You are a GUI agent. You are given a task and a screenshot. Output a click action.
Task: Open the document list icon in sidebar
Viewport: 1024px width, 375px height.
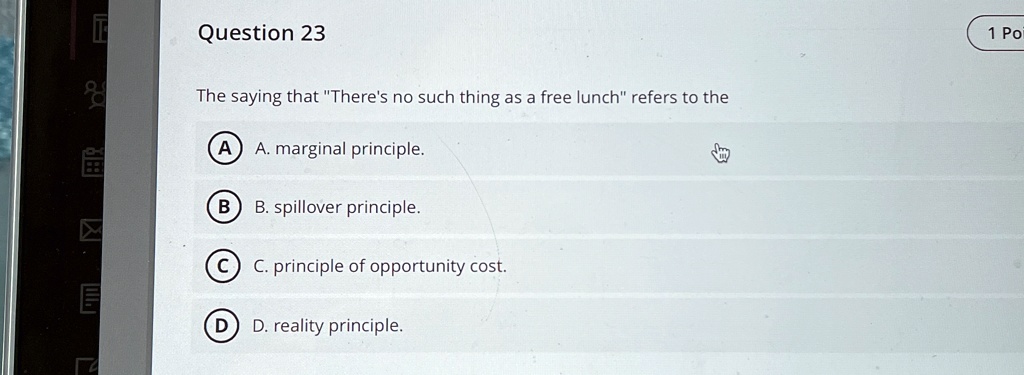[x=90, y=298]
